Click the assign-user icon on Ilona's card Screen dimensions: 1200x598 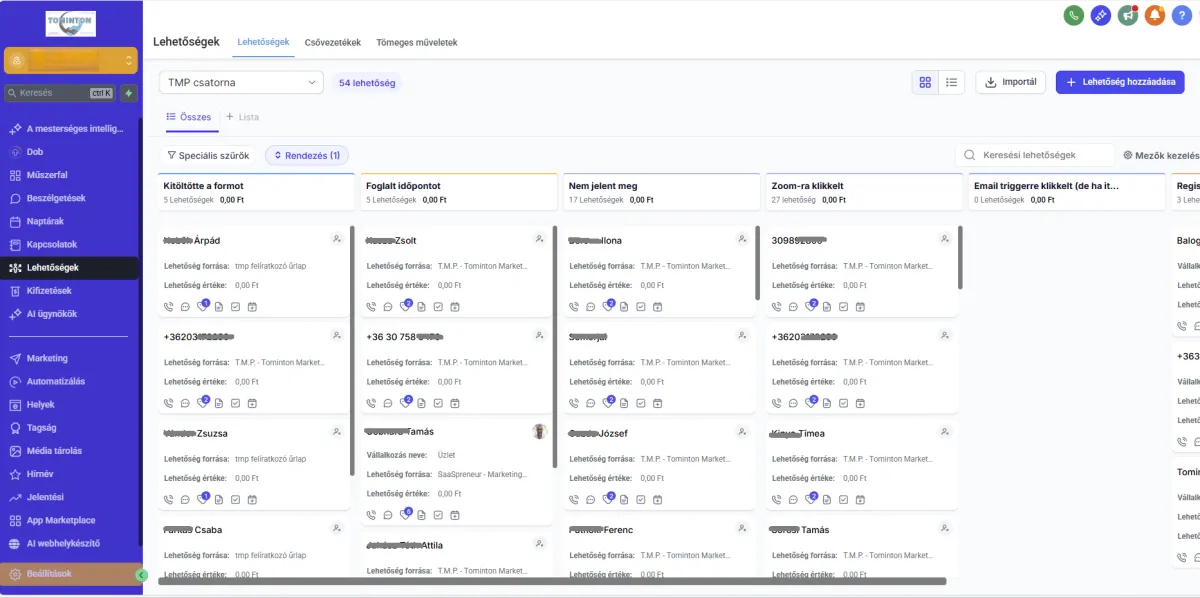click(x=742, y=240)
